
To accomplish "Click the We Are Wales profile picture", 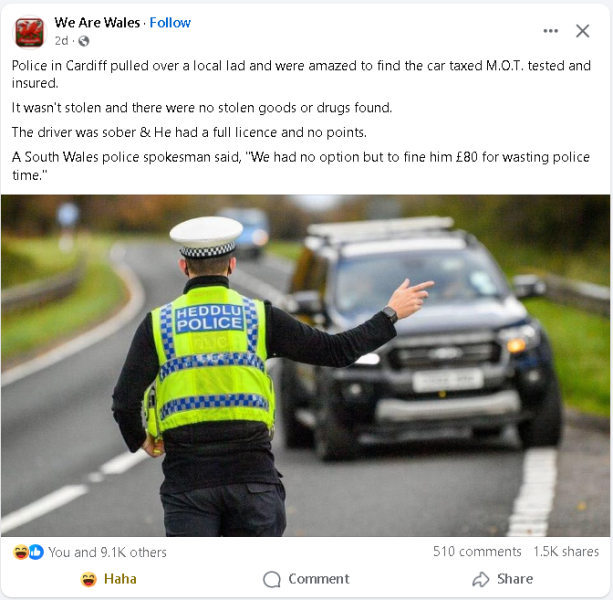I will coord(29,32).
